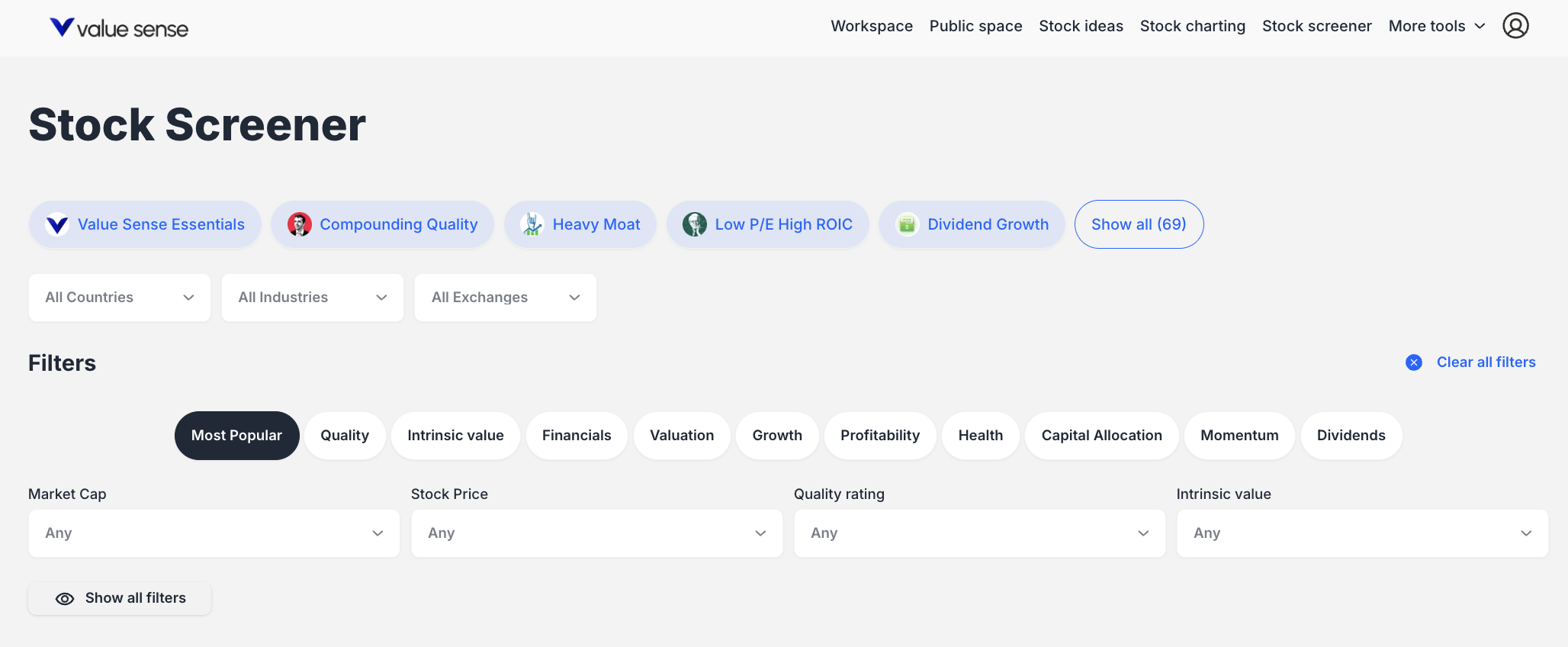
Task: Open the All Exchanges dropdown
Action: [x=506, y=298]
